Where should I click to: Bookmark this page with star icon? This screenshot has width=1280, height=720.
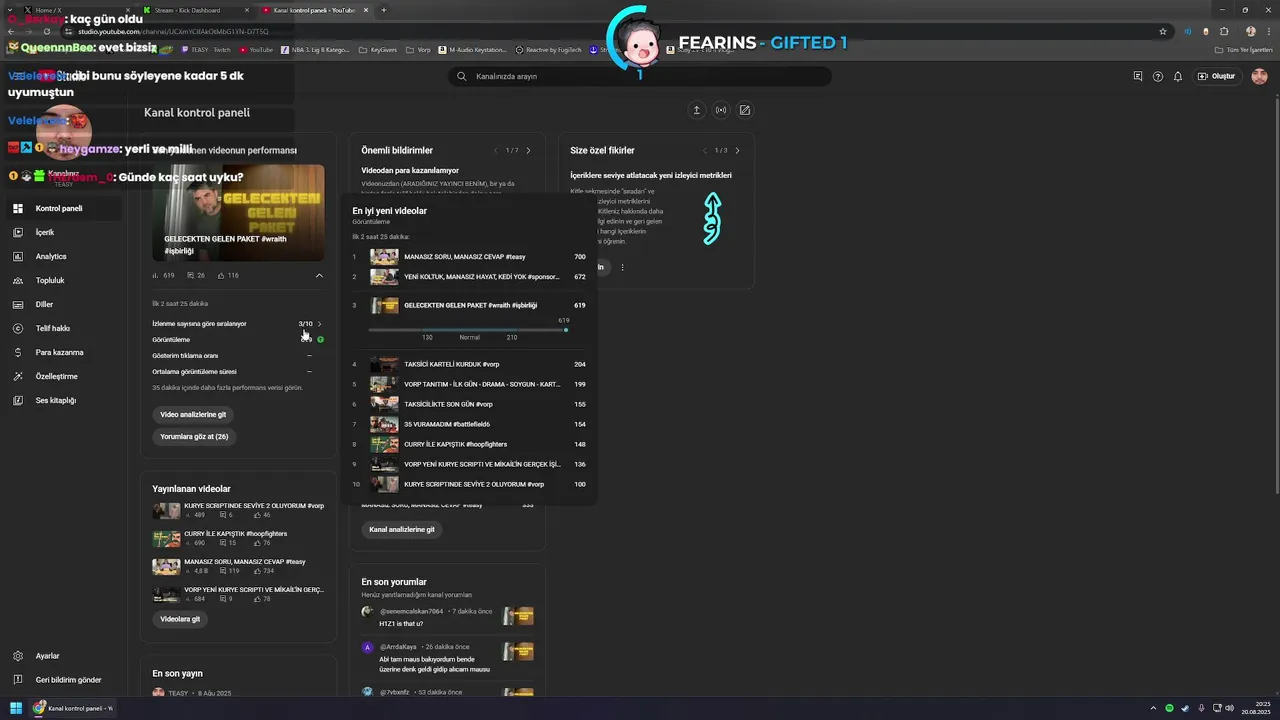click(x=1163, y=31)
